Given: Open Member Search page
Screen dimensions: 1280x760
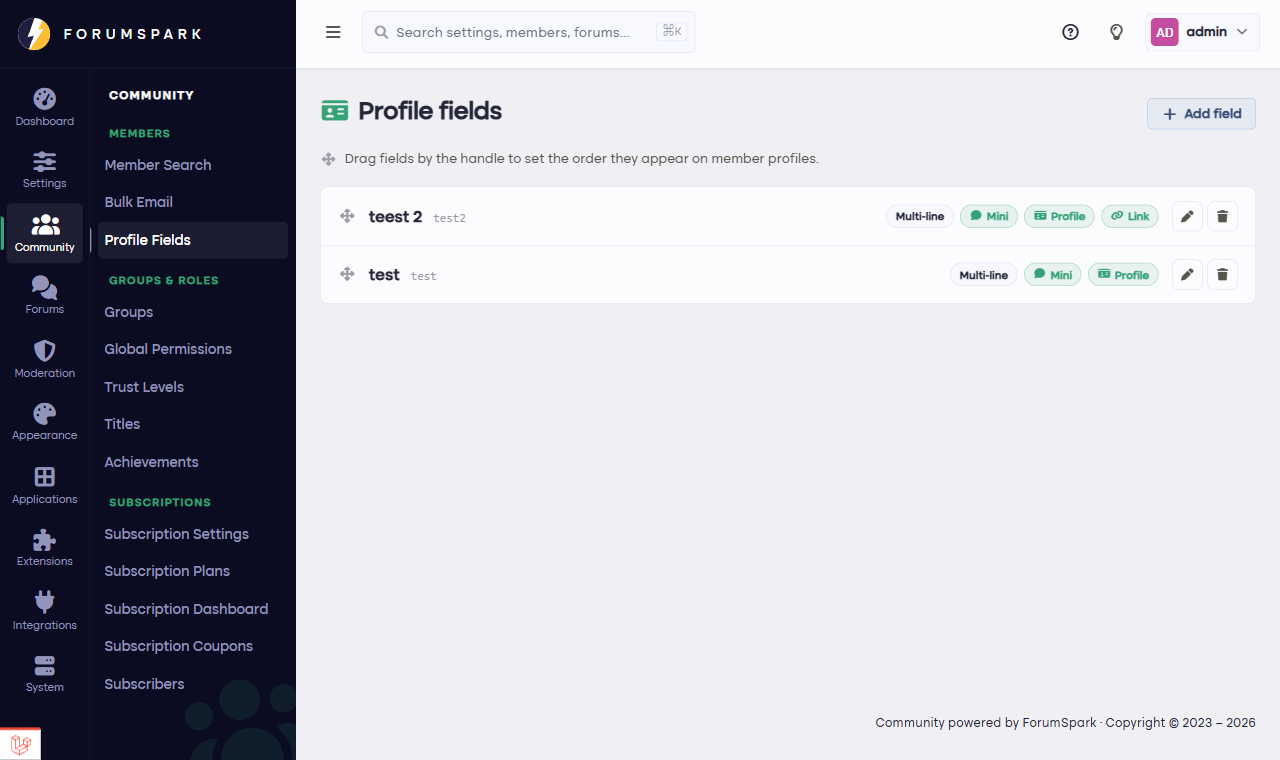Looking at the screenshot, I should coord(158,165).
